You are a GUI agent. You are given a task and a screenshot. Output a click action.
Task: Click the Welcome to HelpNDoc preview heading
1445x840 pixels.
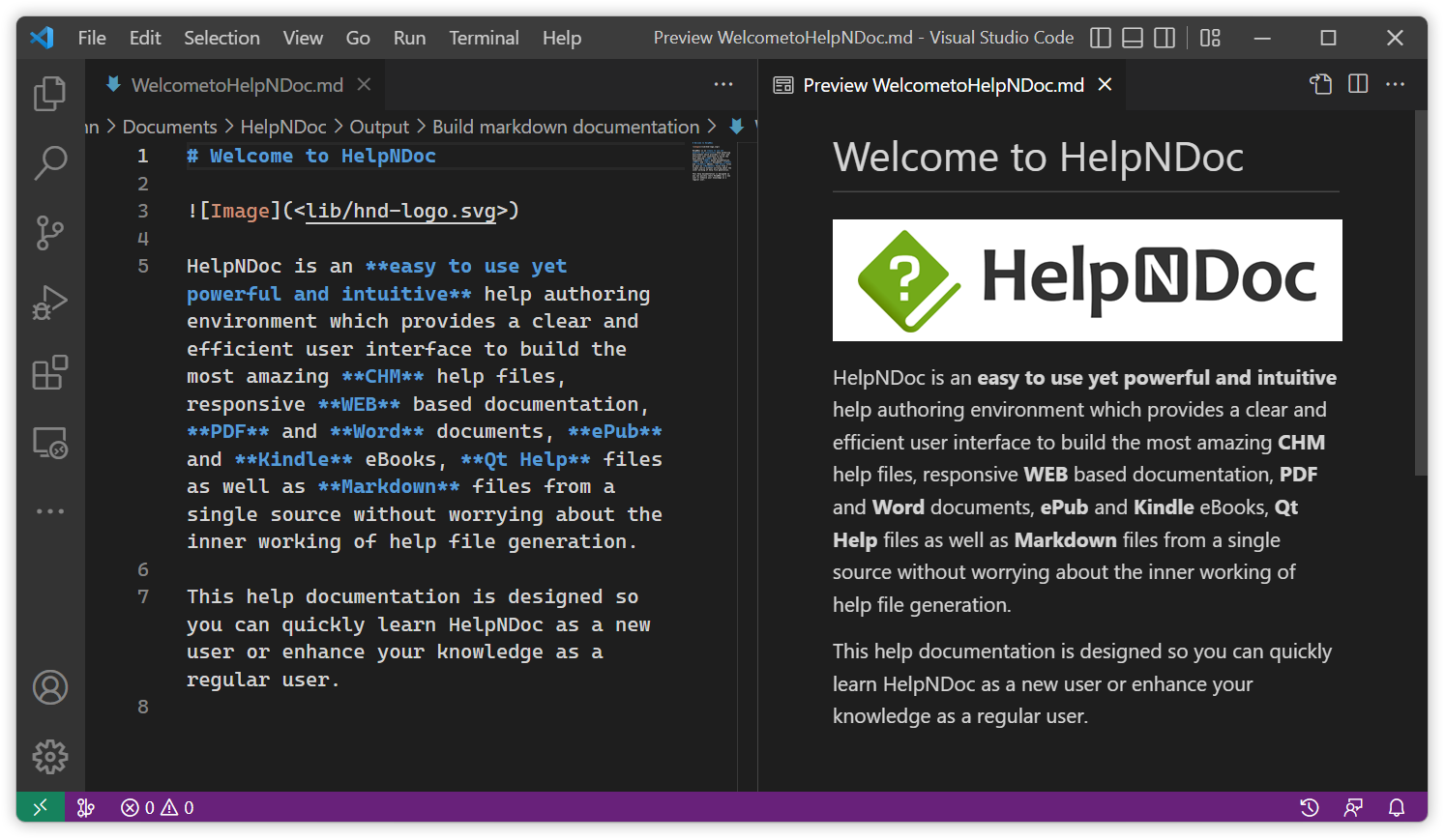point(1039,158)
